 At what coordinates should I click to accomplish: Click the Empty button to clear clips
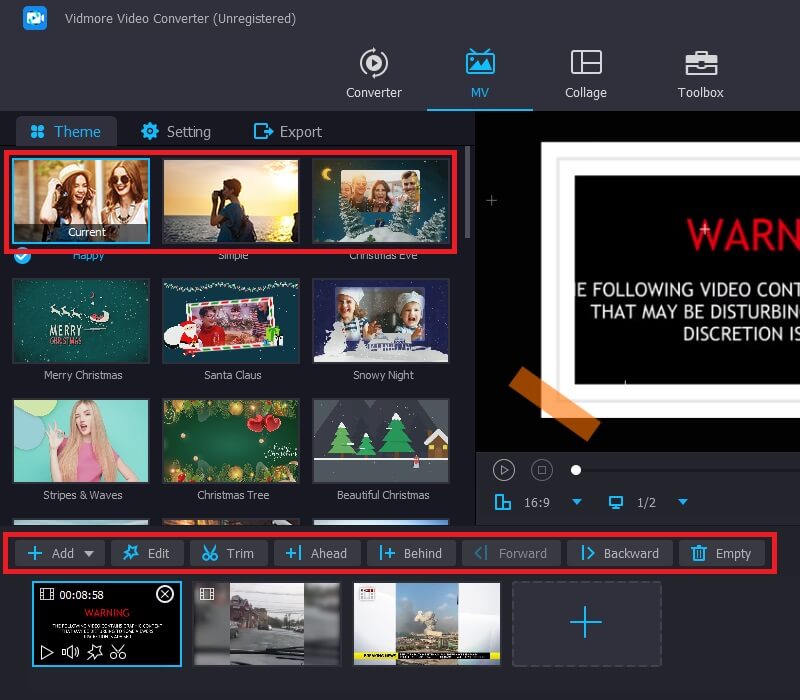click(721, 553)
